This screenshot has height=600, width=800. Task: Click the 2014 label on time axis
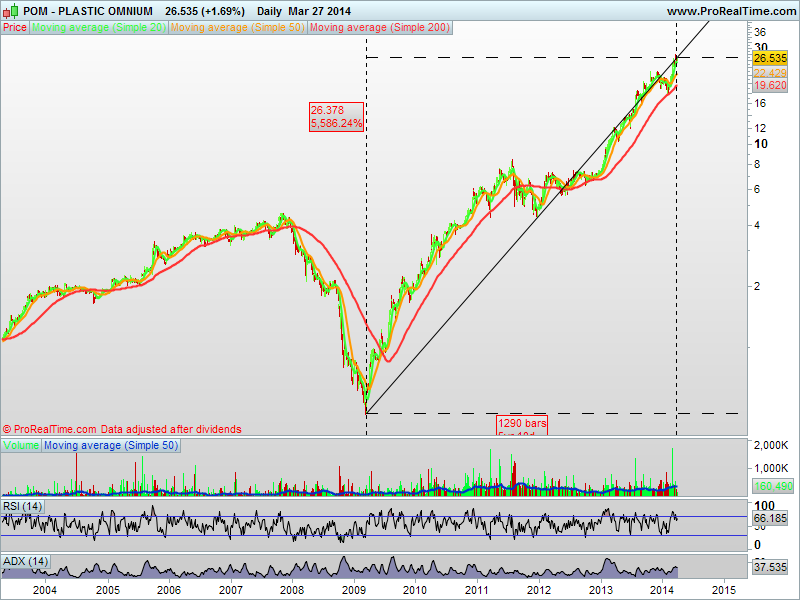click(x=662, y=590)
